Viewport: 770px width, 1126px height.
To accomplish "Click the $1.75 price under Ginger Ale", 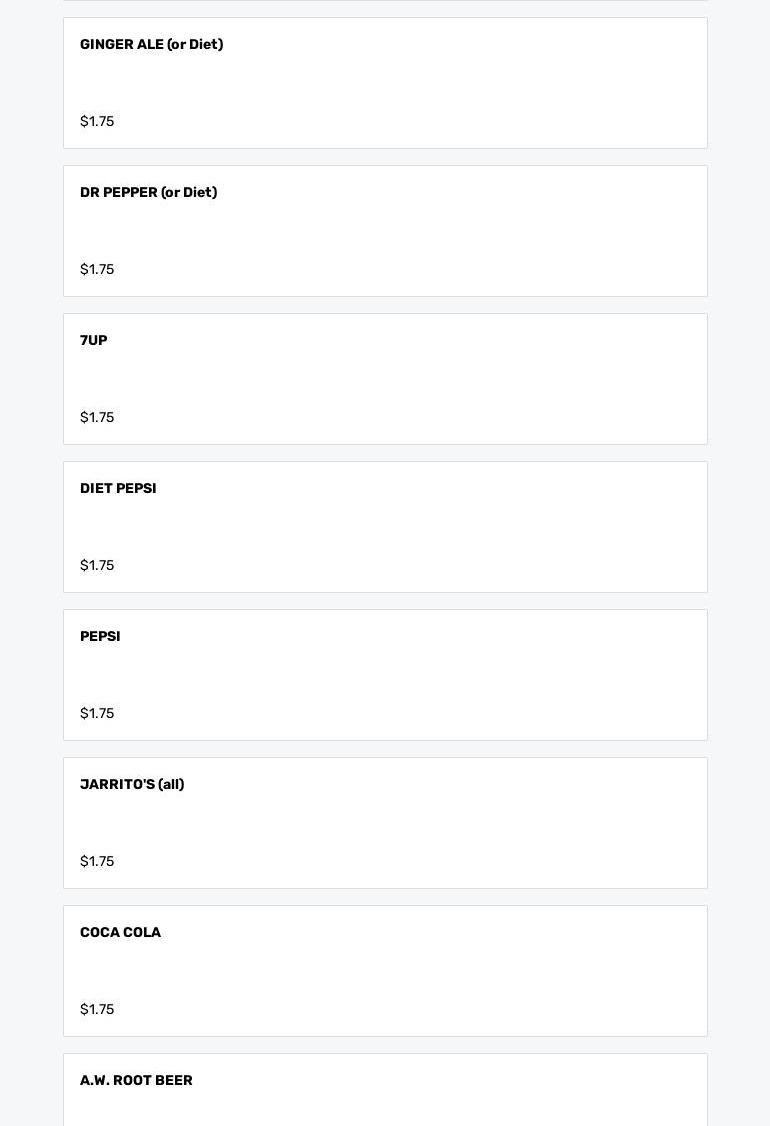I will coord(97,122).
